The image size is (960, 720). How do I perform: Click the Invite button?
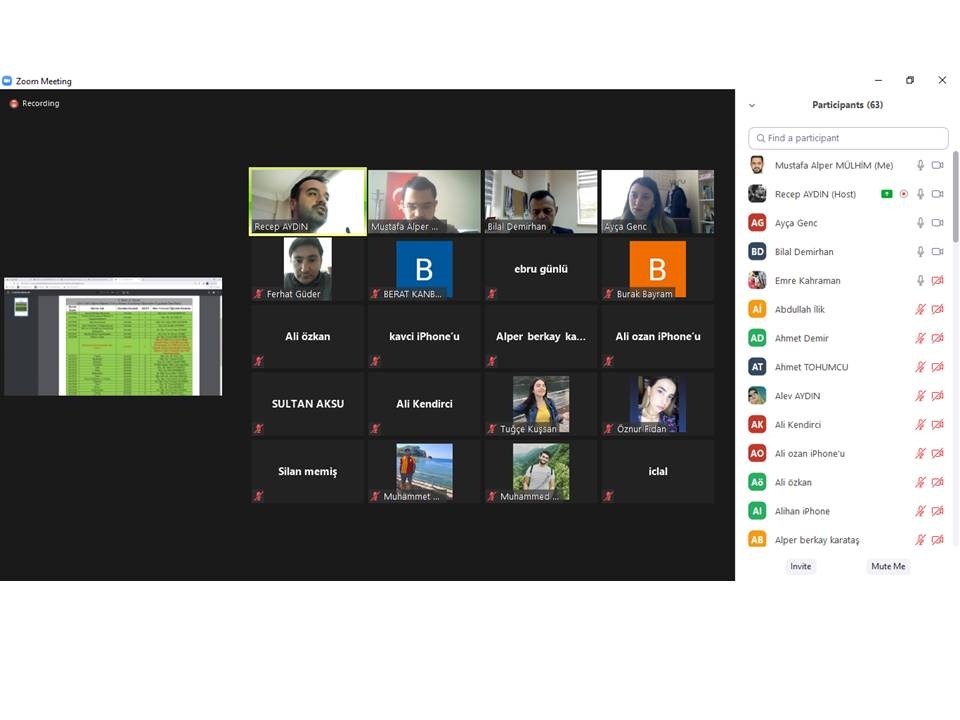click(801, 566)
